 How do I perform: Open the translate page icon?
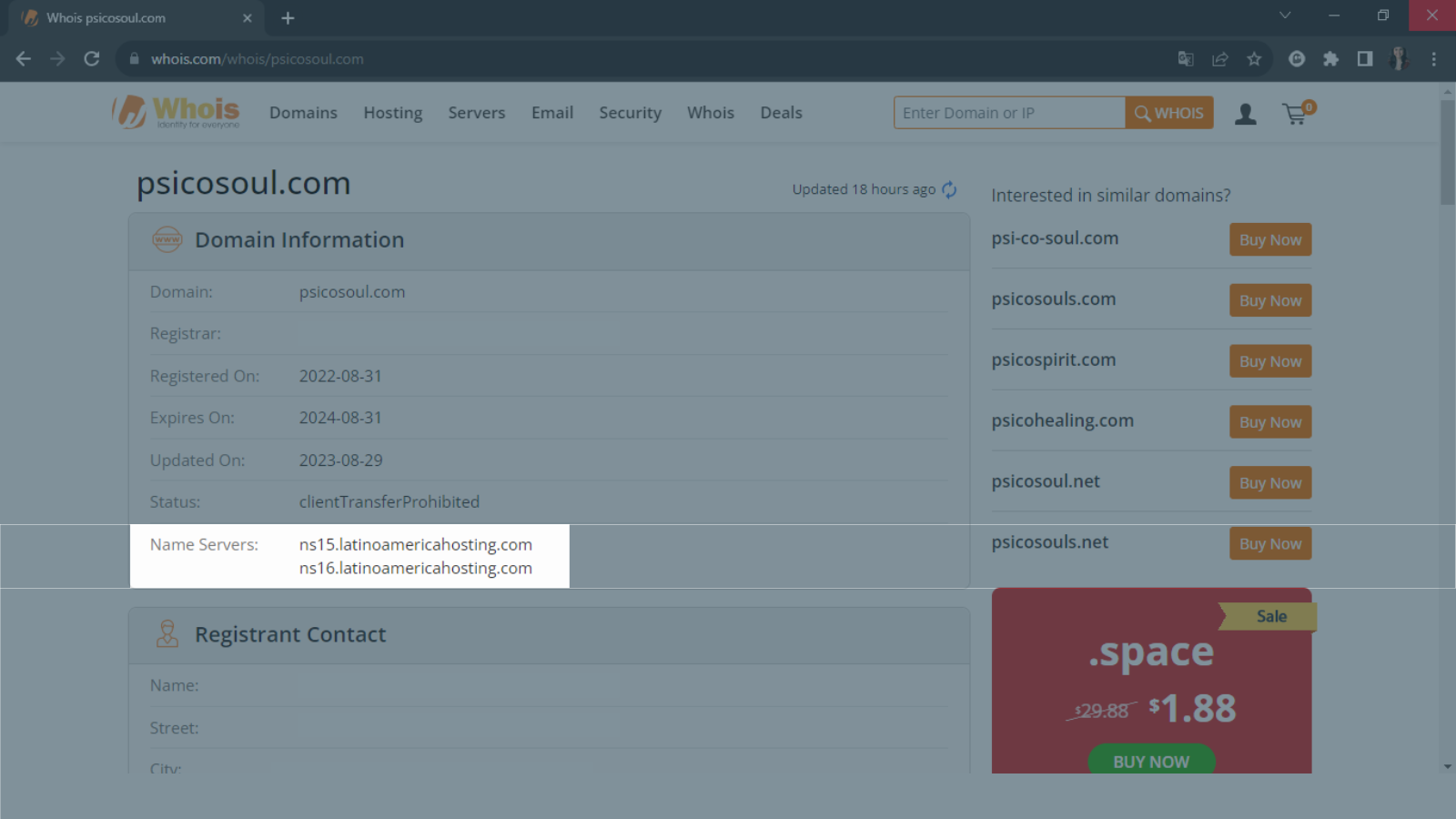coord(1186,59)
